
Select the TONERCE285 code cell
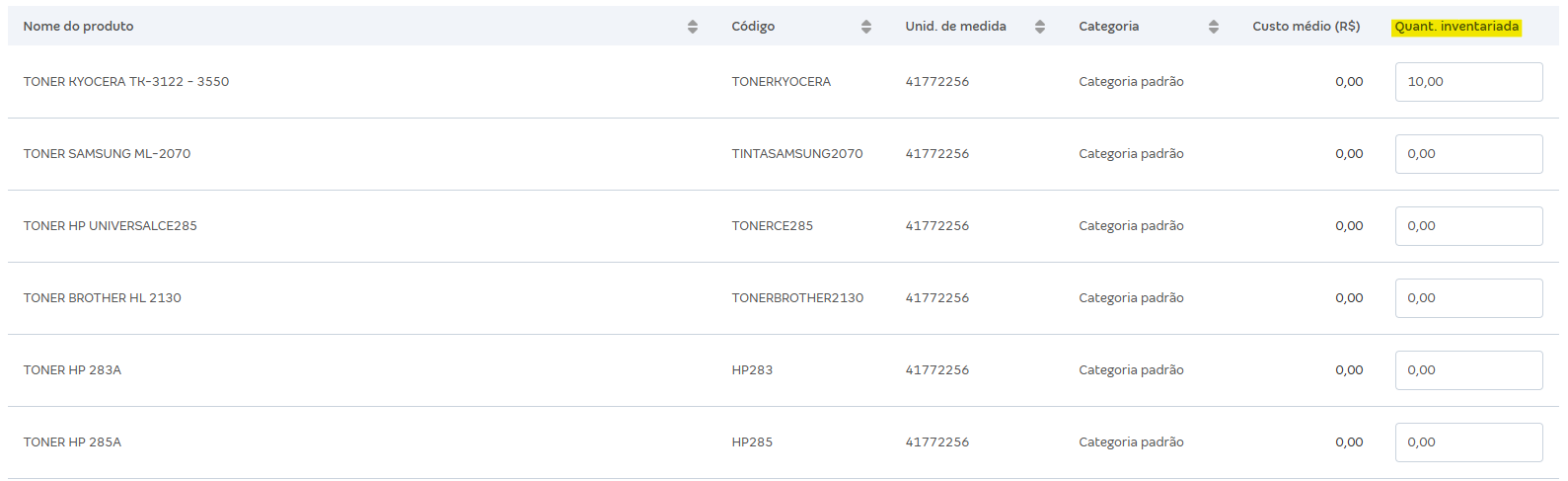pyautogui.click(x=773, y=226)
